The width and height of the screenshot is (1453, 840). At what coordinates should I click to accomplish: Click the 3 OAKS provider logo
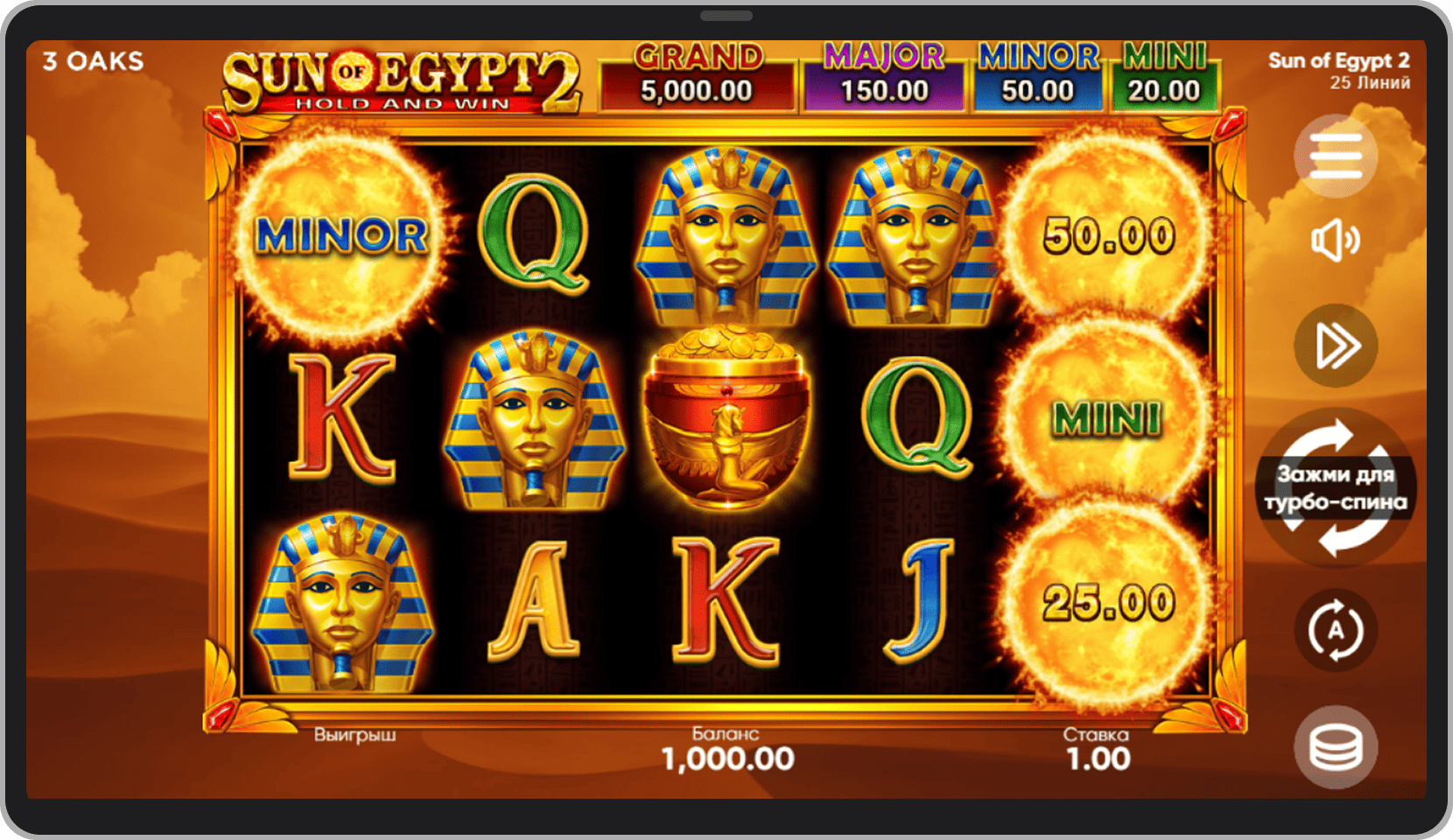94,61
